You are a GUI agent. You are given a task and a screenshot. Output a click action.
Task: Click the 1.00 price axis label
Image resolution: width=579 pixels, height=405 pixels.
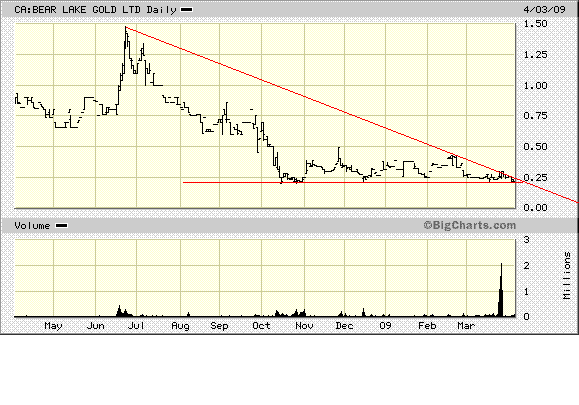click(535, 86)
